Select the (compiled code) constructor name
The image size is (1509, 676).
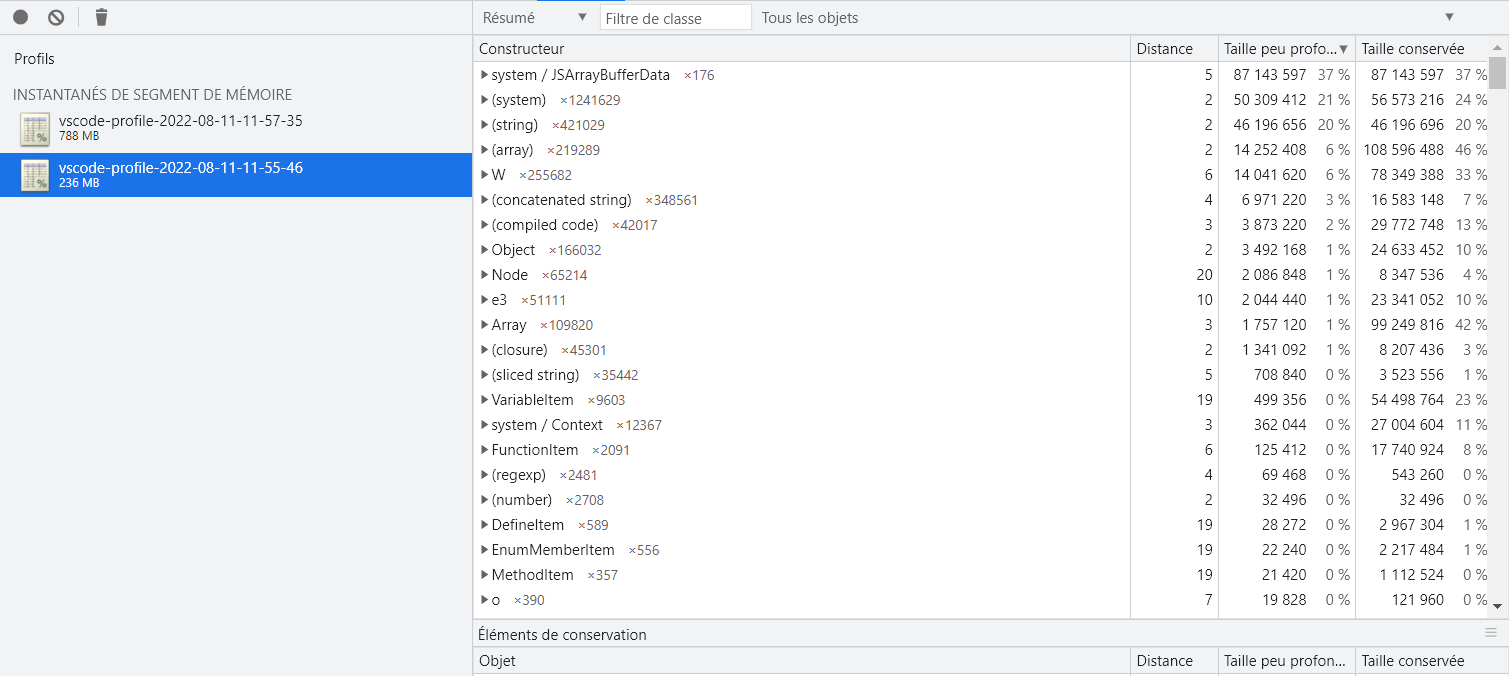pos(545,225)
